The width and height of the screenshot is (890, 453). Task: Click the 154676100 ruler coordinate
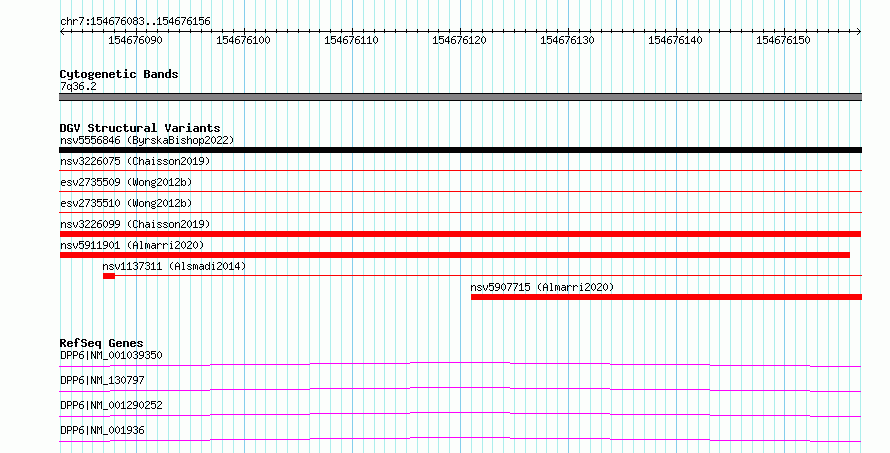(x=243, y=40)
